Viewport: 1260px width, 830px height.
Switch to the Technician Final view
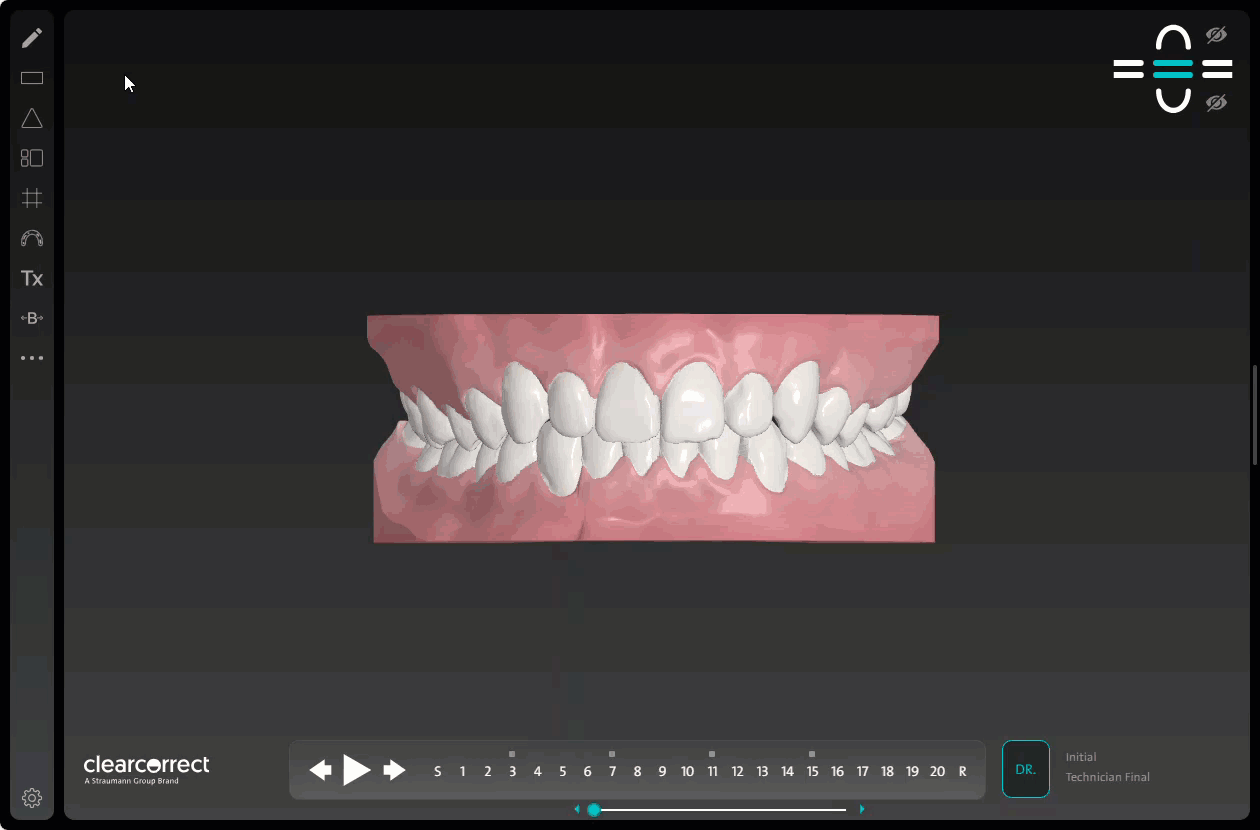1108,776
